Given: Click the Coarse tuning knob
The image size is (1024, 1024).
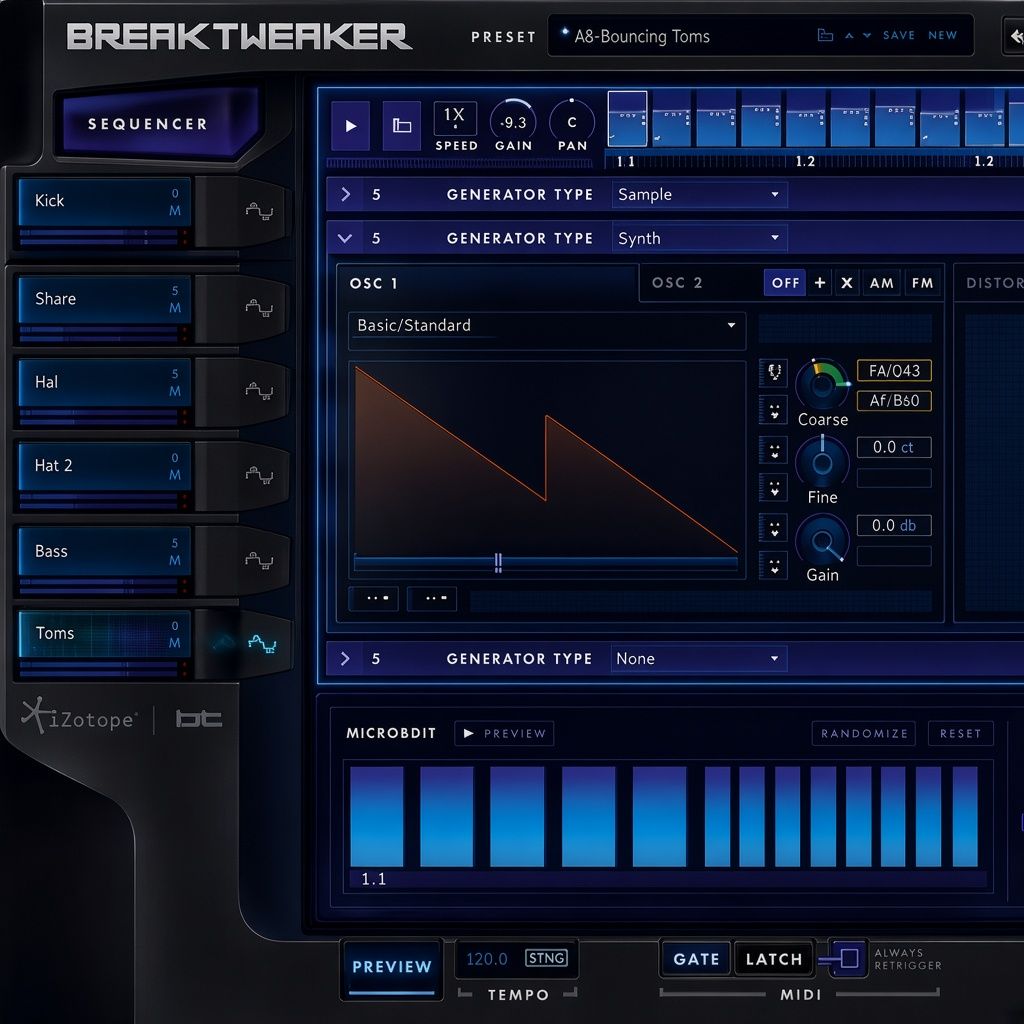Looking at the screenshot, I should tap(822, 385).
